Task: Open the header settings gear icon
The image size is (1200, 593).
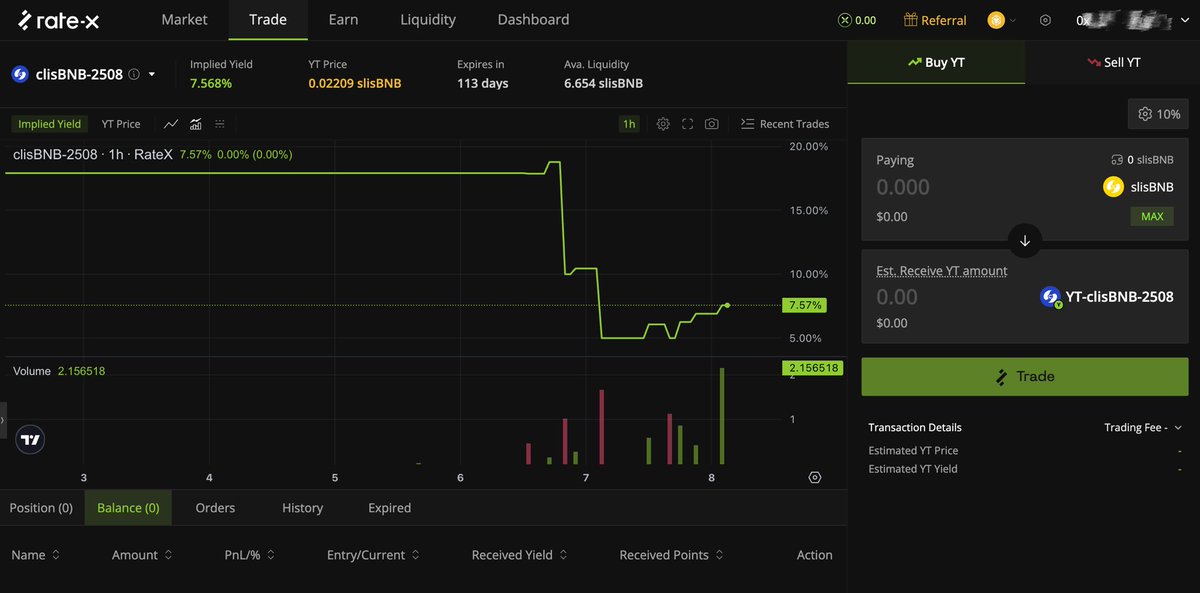Action: point(1046,20)
